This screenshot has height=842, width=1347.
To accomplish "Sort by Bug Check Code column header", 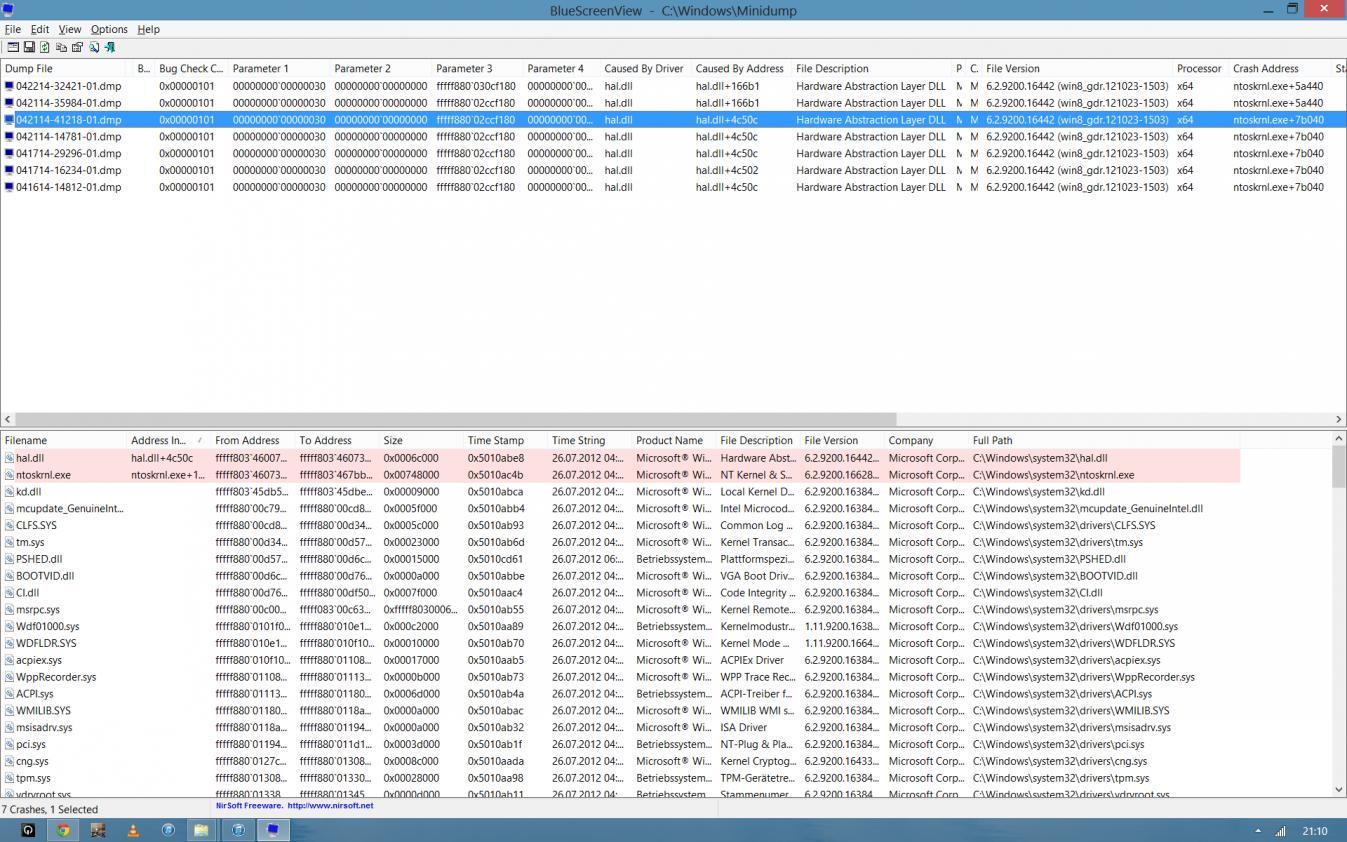I will (x=191, y=69).
